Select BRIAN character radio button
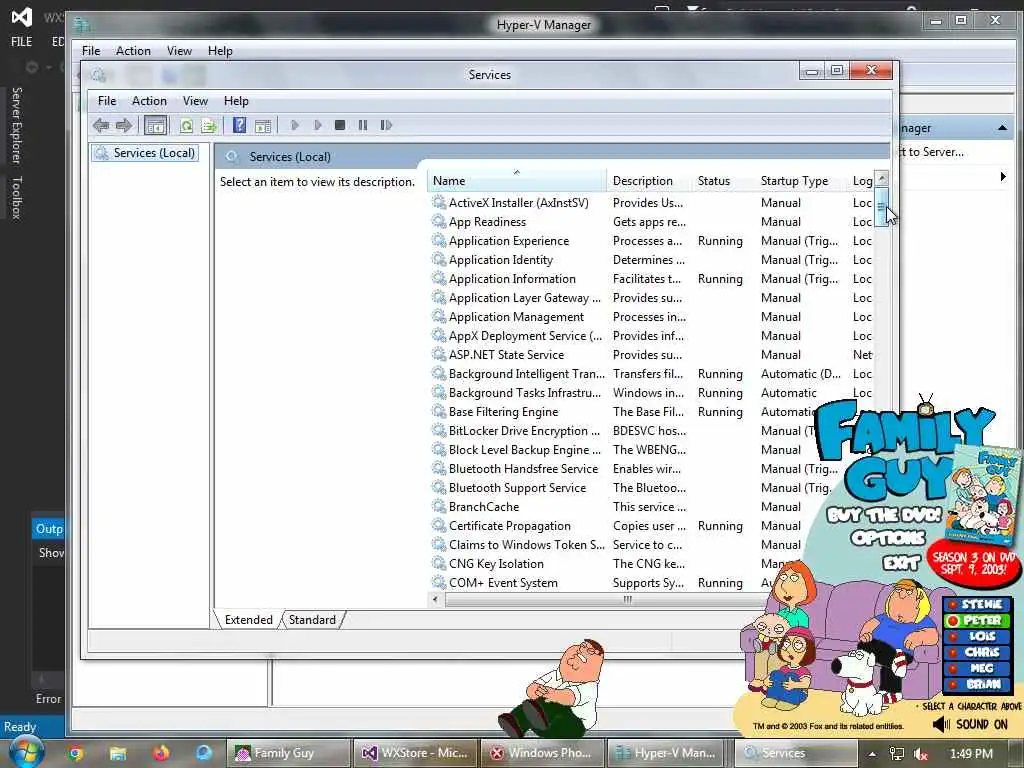1024x768 pixels. tap(953, 684)
